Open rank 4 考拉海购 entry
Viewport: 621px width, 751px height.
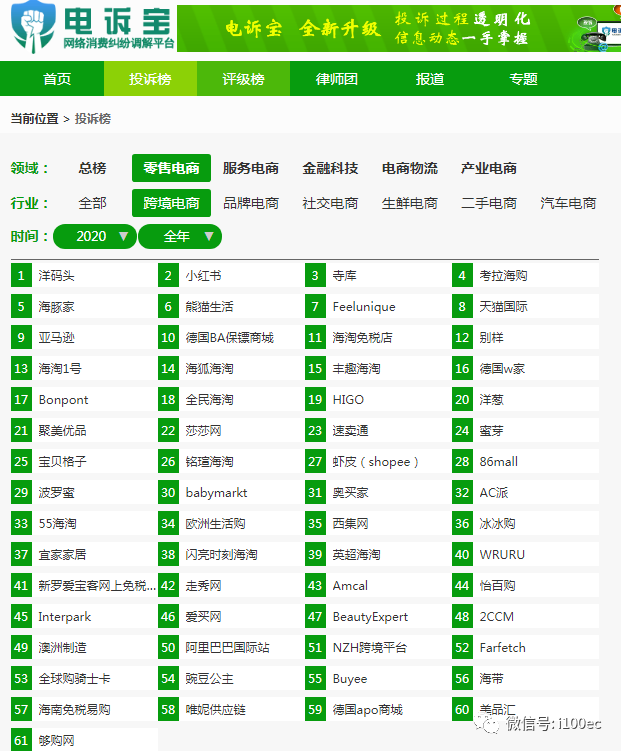pyautogui.click(x=525, y=275)
